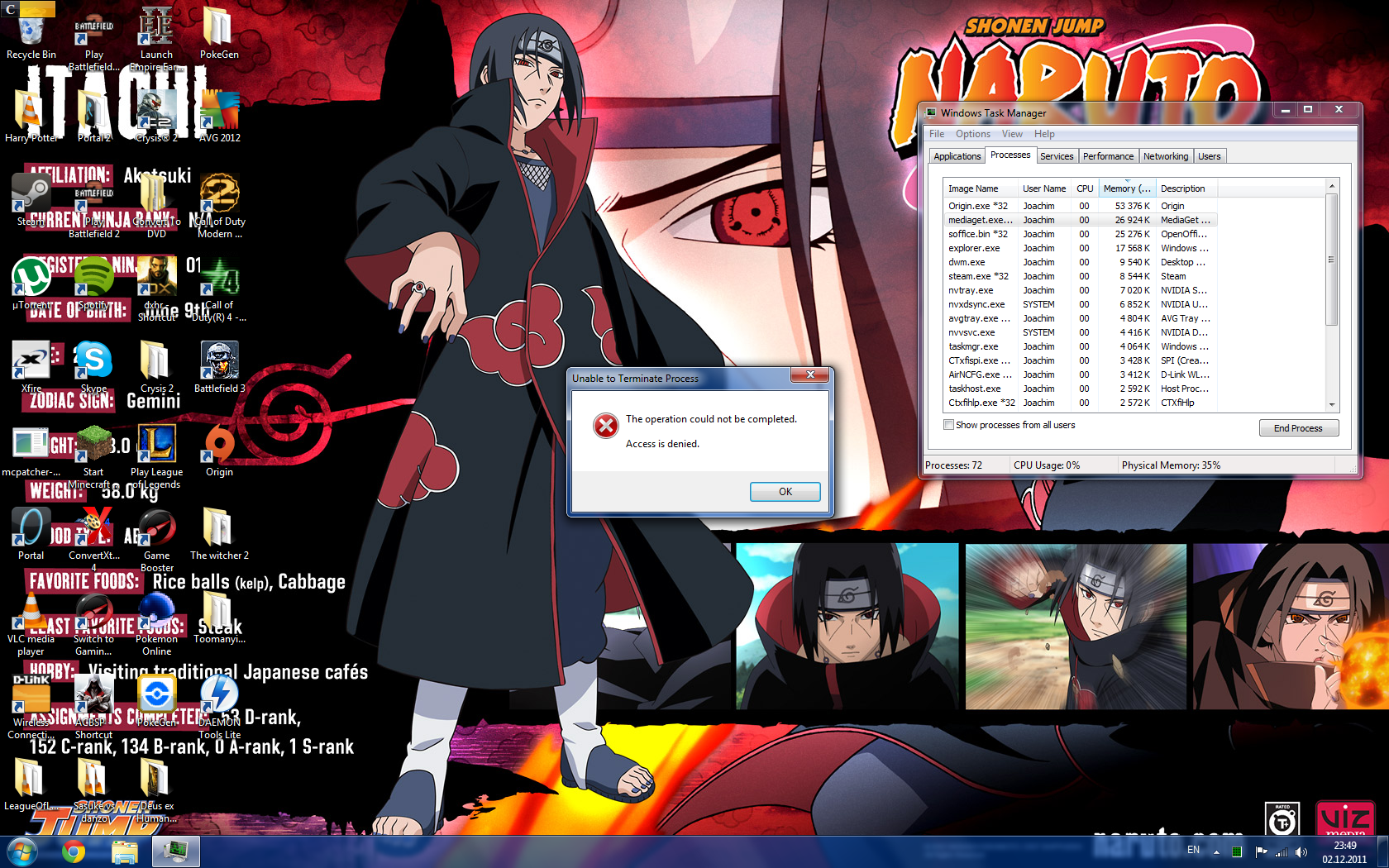This screenshot has width=1389, height=868.
Task: Select the taskmgr.exe process row
Action: 1080,346
